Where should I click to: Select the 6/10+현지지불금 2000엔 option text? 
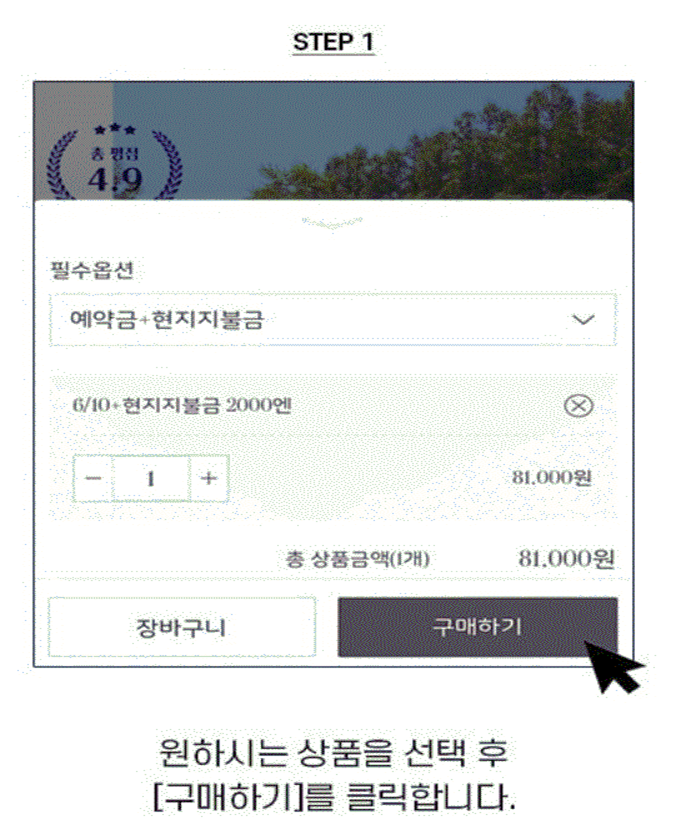[x=182, y=406]
